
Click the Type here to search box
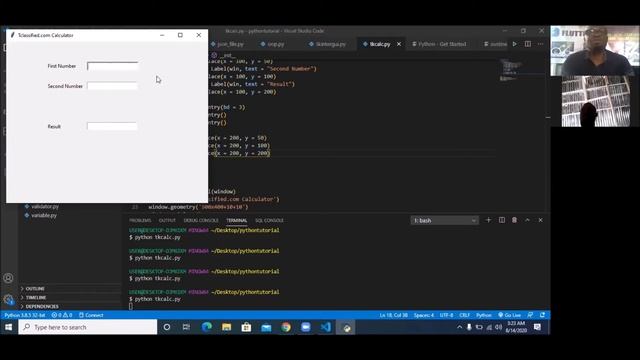point(88,327)
